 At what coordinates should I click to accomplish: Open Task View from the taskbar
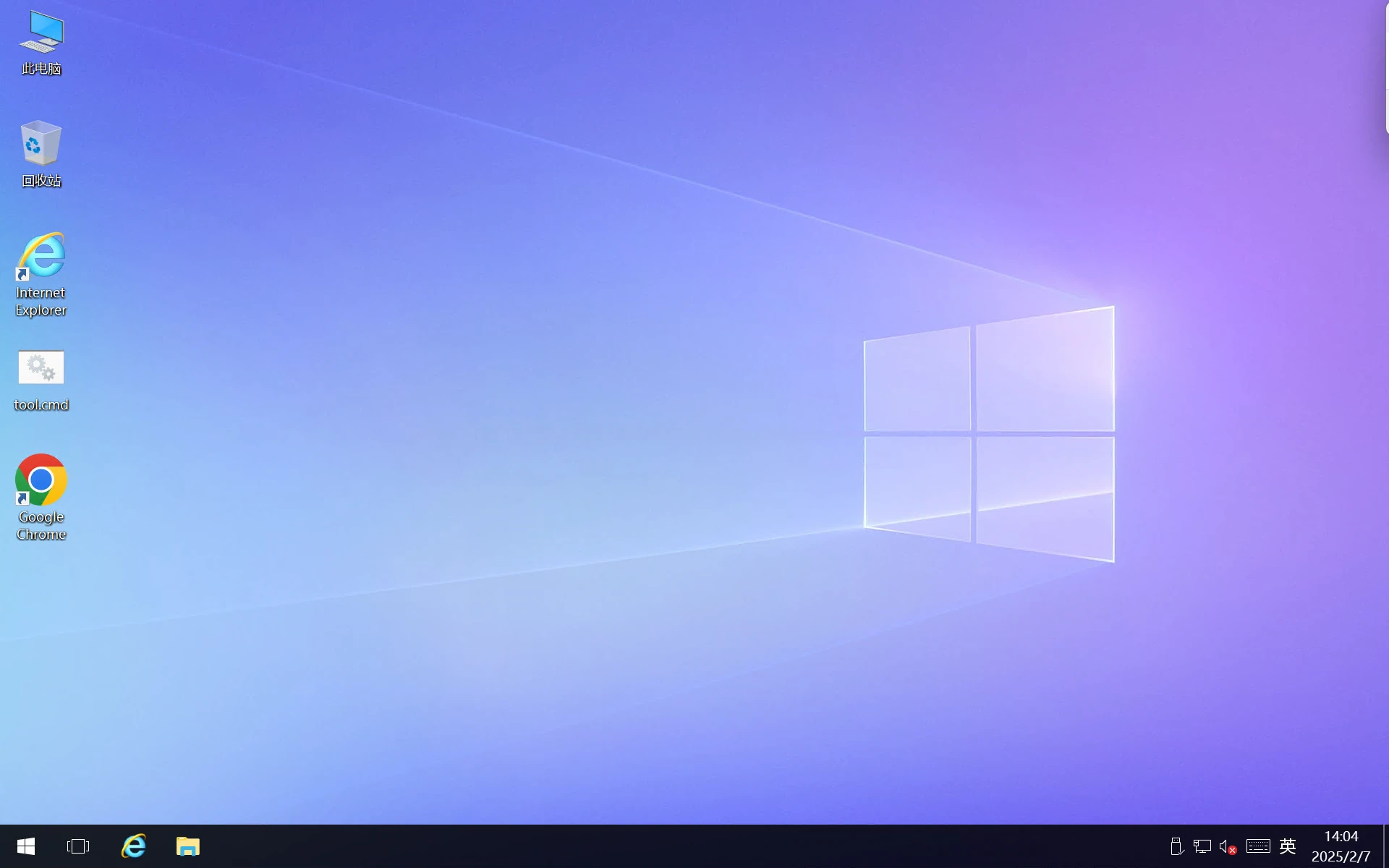(x=78, y=846)
